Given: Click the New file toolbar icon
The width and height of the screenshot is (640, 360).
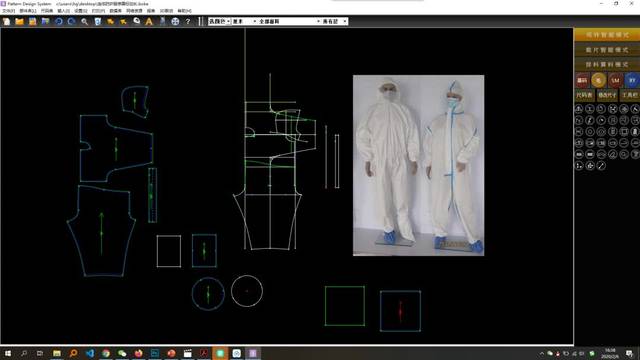Looking at the screenshot, I should [x=7, y=21].
